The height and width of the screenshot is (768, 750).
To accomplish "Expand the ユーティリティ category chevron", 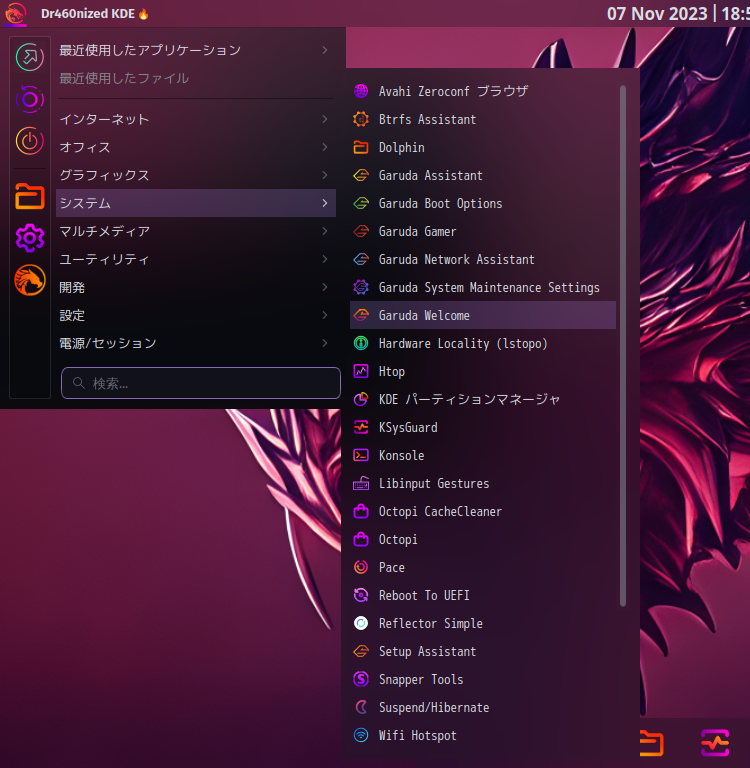I will (325, 259).
